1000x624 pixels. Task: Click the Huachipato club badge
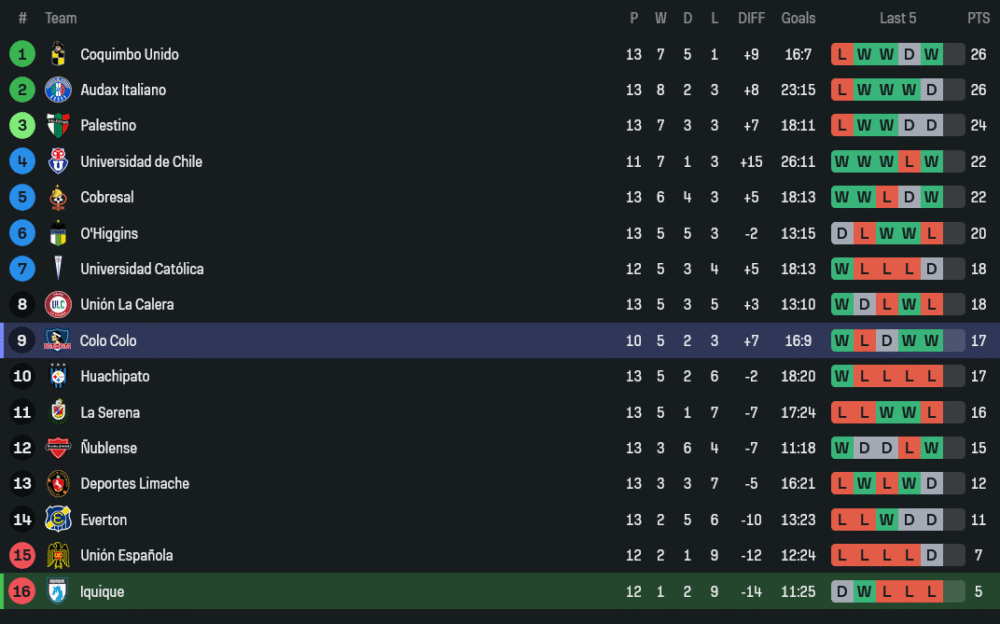(58, 377)
